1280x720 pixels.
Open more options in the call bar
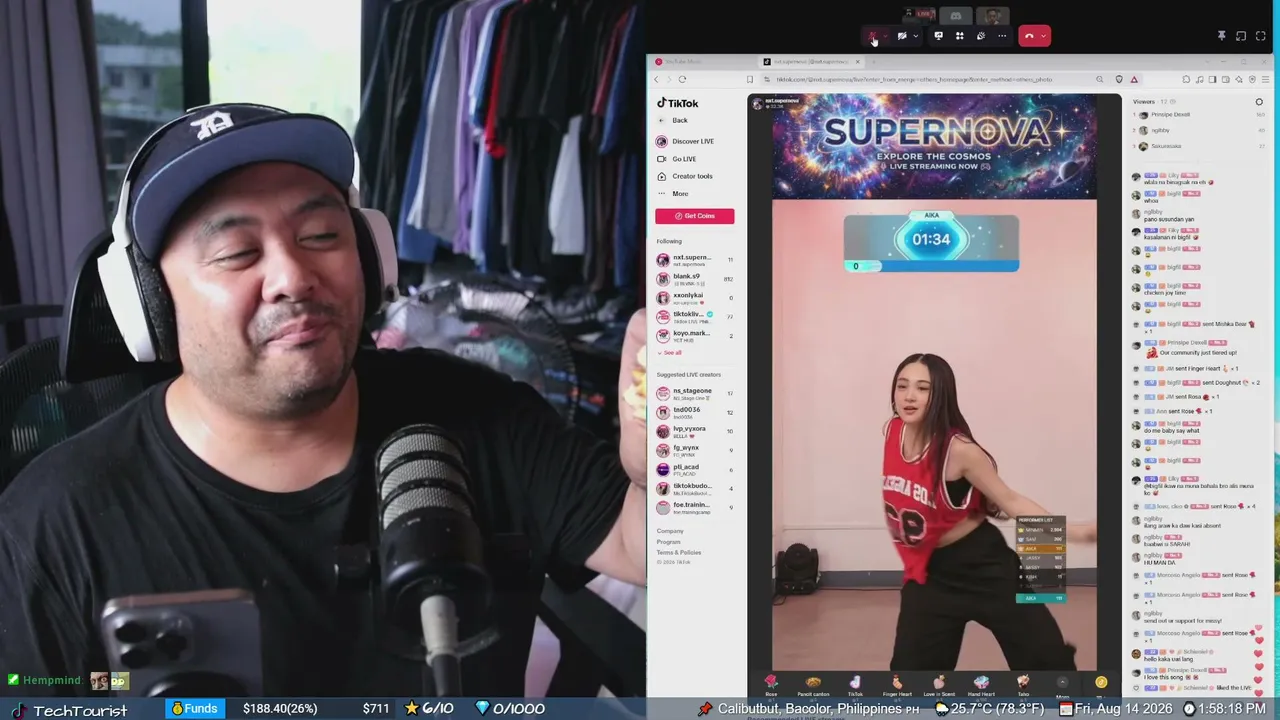1002,36
